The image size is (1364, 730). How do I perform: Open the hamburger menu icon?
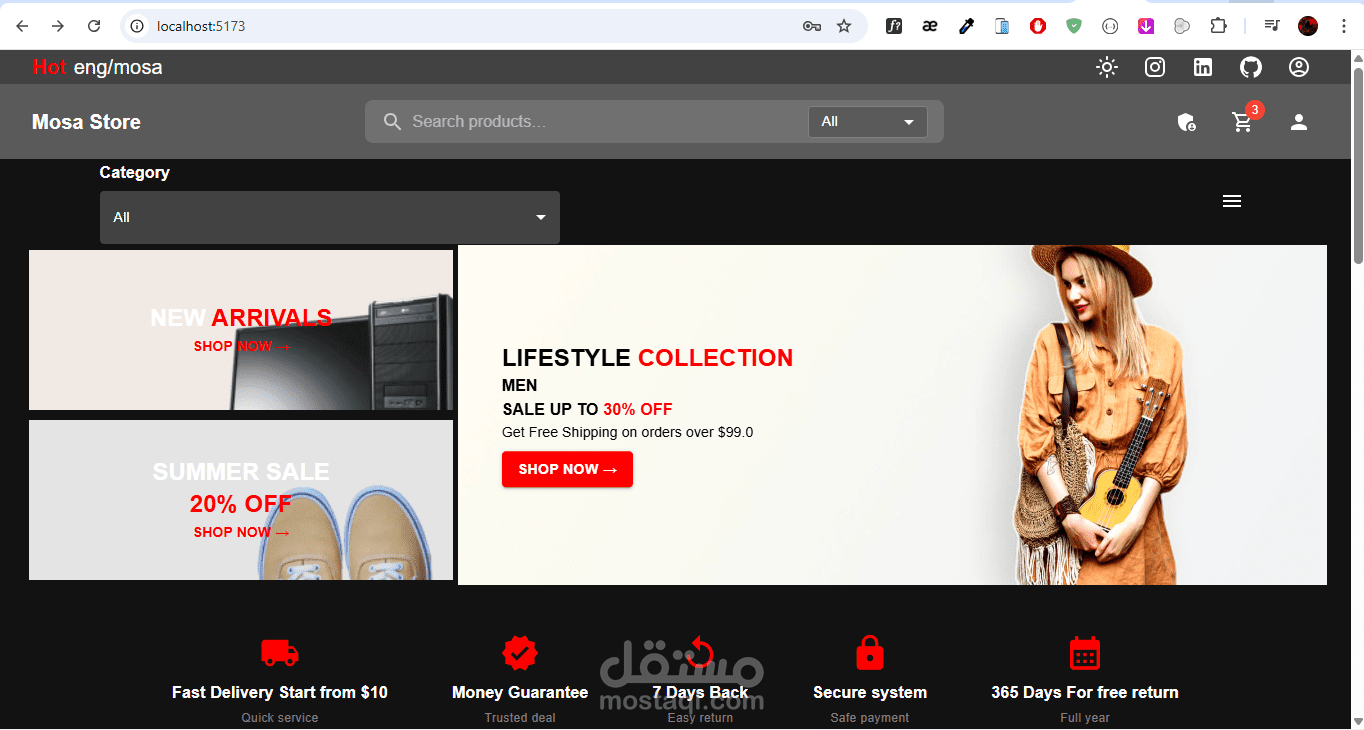[x=1232, y=201]
